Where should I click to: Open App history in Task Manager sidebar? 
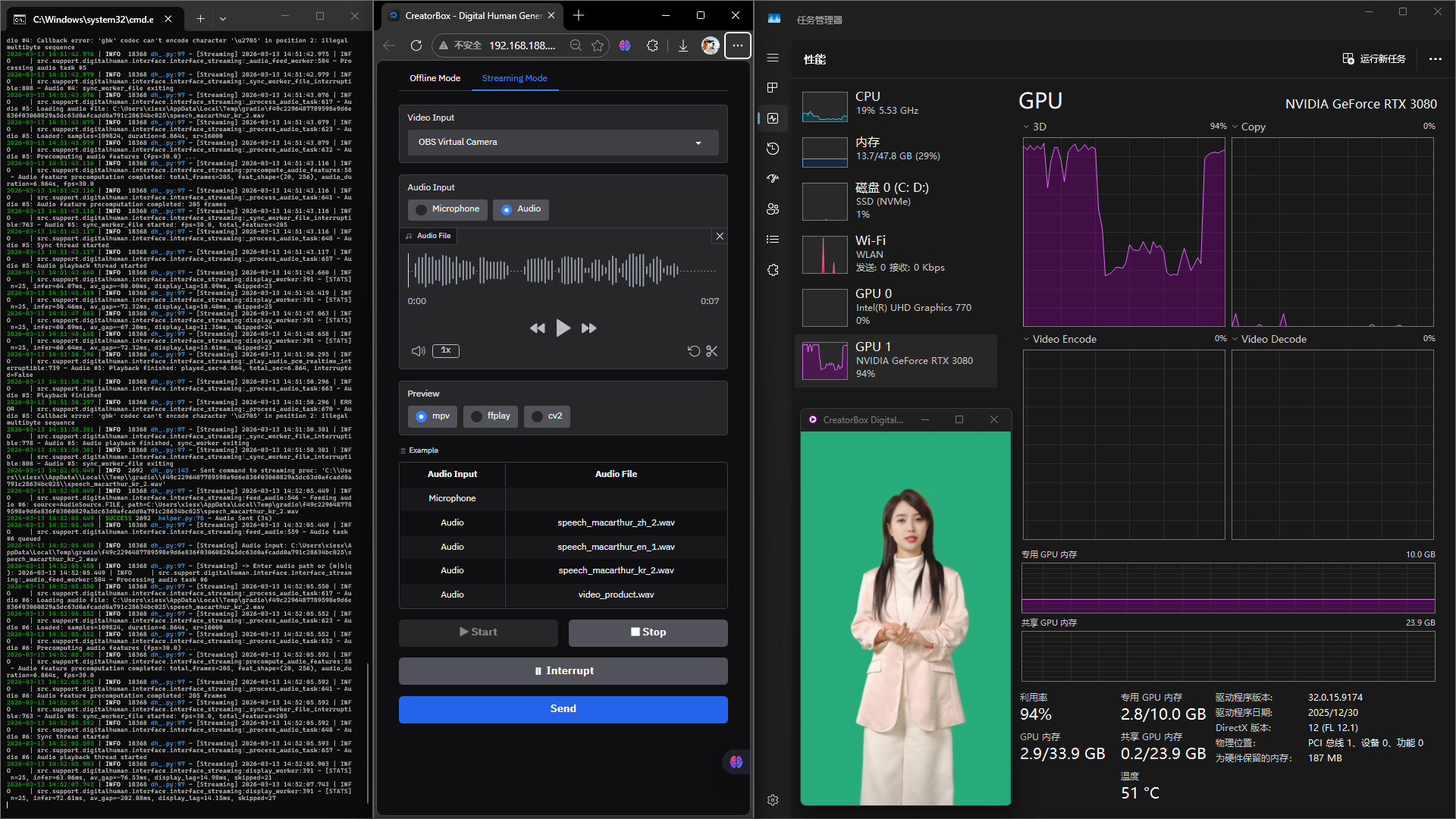pyautogui.click(x=772, y=149)
